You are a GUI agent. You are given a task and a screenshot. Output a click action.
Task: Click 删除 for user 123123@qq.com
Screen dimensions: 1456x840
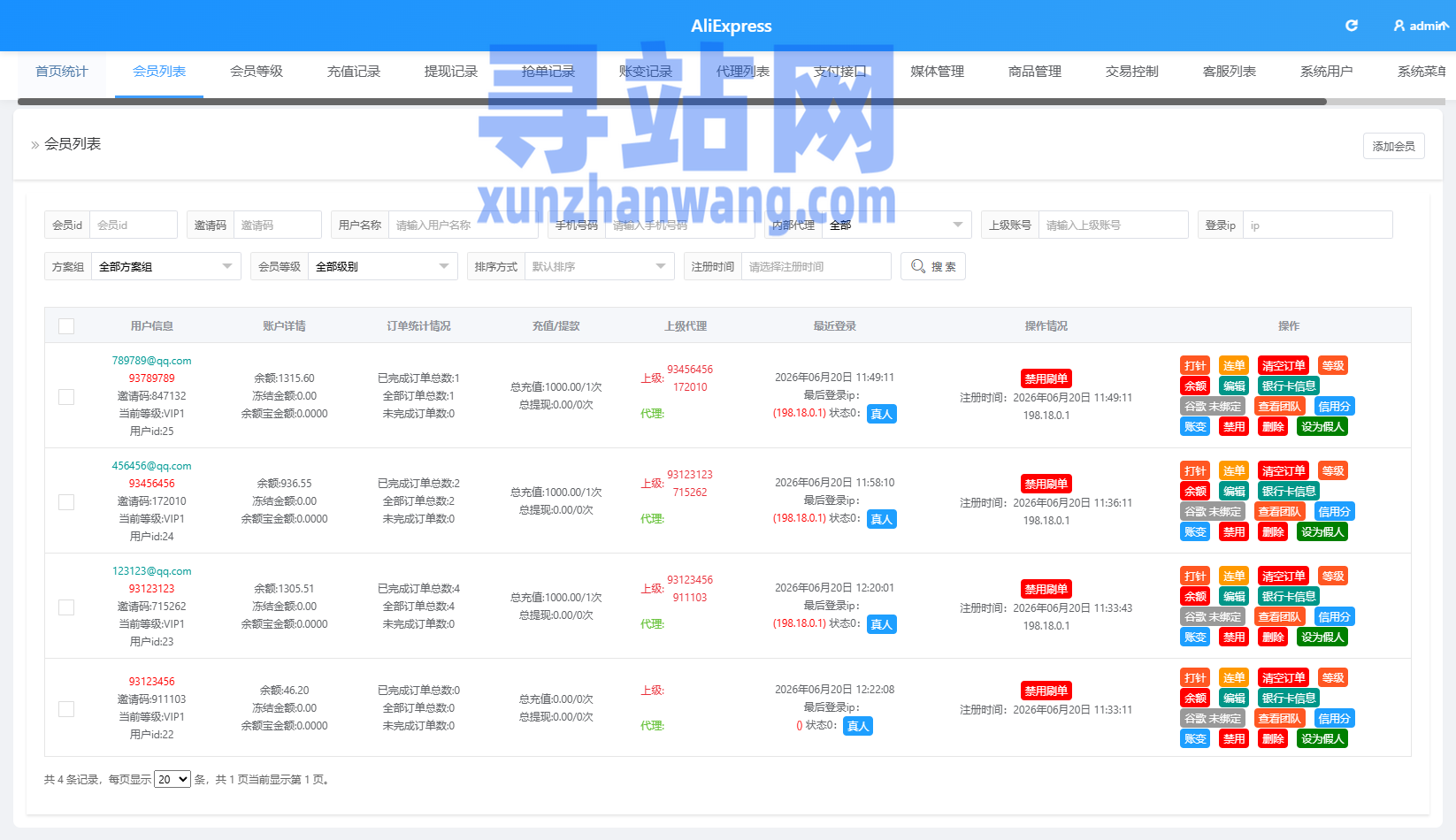1273,638
